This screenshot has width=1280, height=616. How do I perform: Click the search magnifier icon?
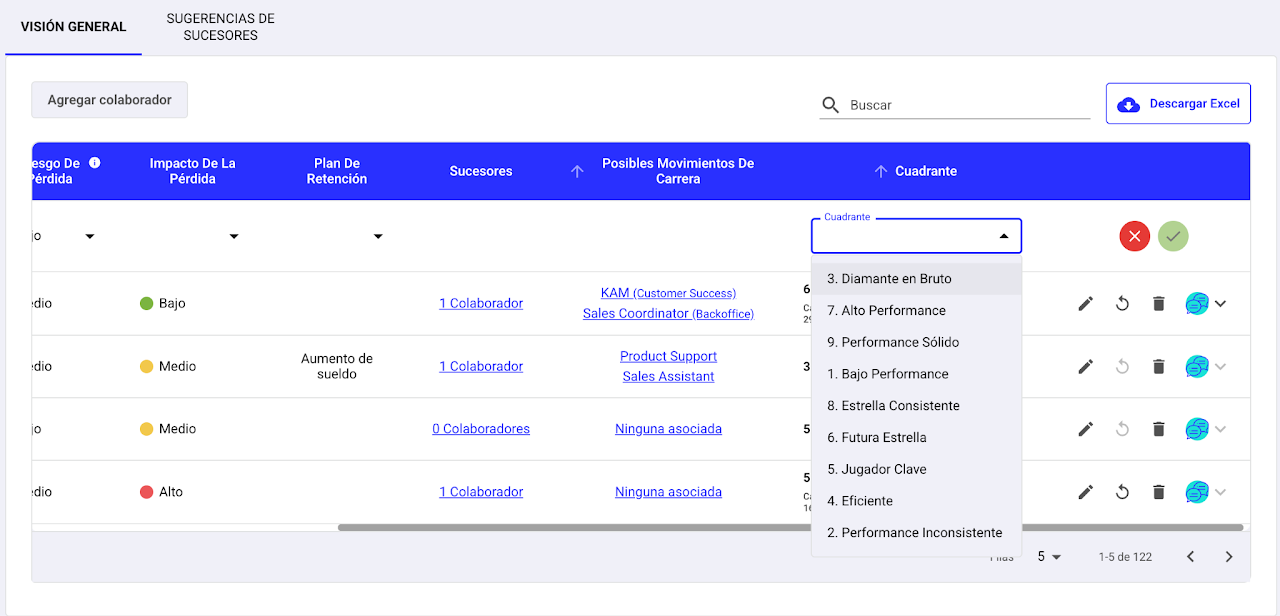click(830, 105)
